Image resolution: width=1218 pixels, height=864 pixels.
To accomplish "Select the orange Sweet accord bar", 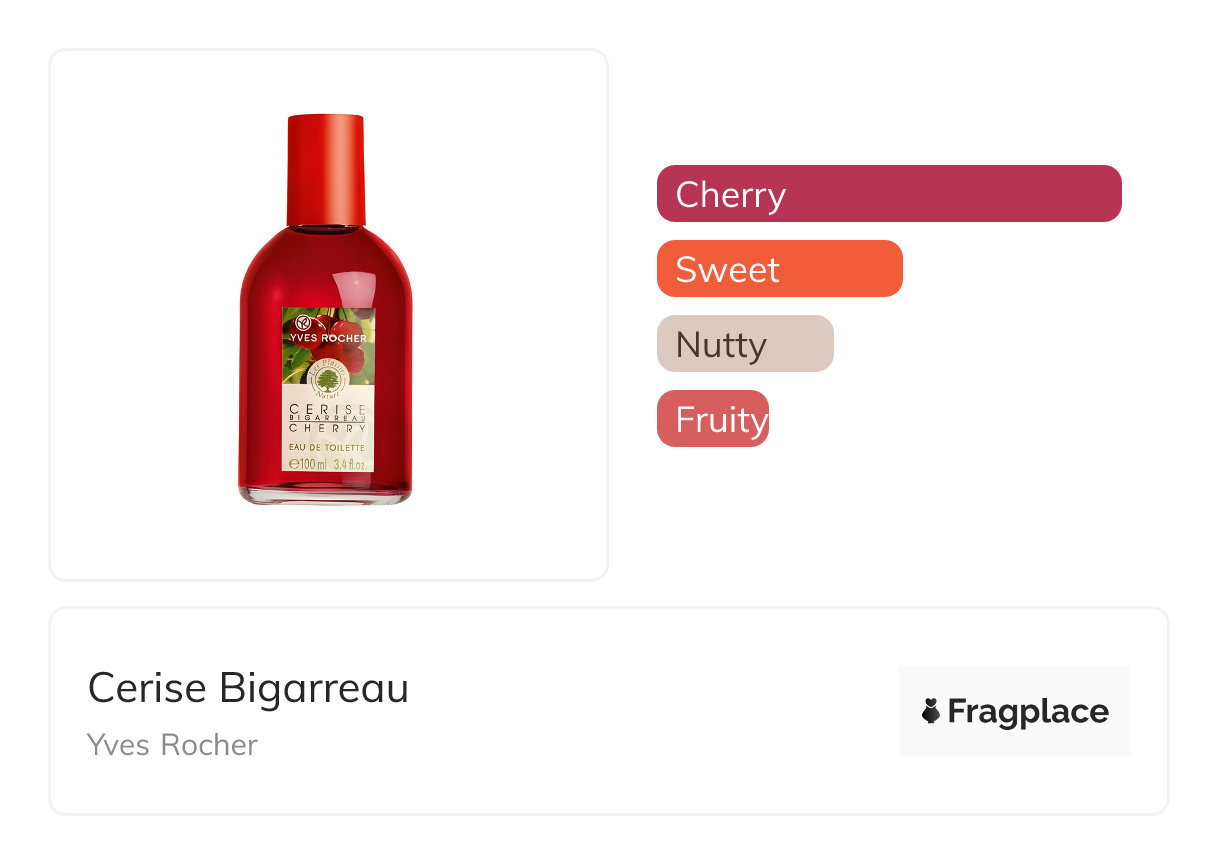I will coord(779,269).
